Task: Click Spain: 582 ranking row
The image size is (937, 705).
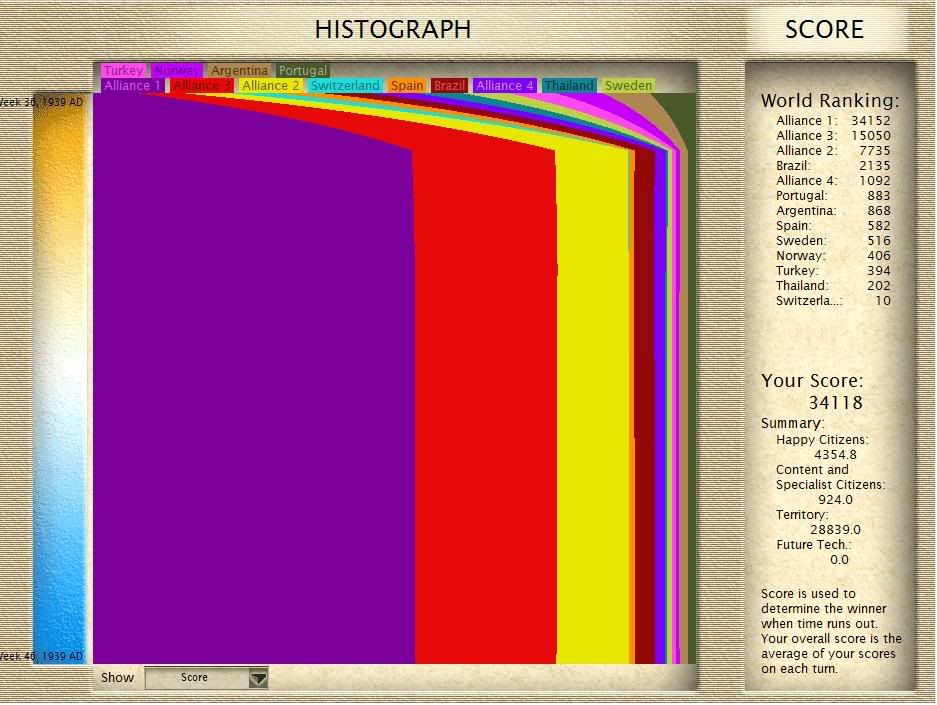Action: 833,225
